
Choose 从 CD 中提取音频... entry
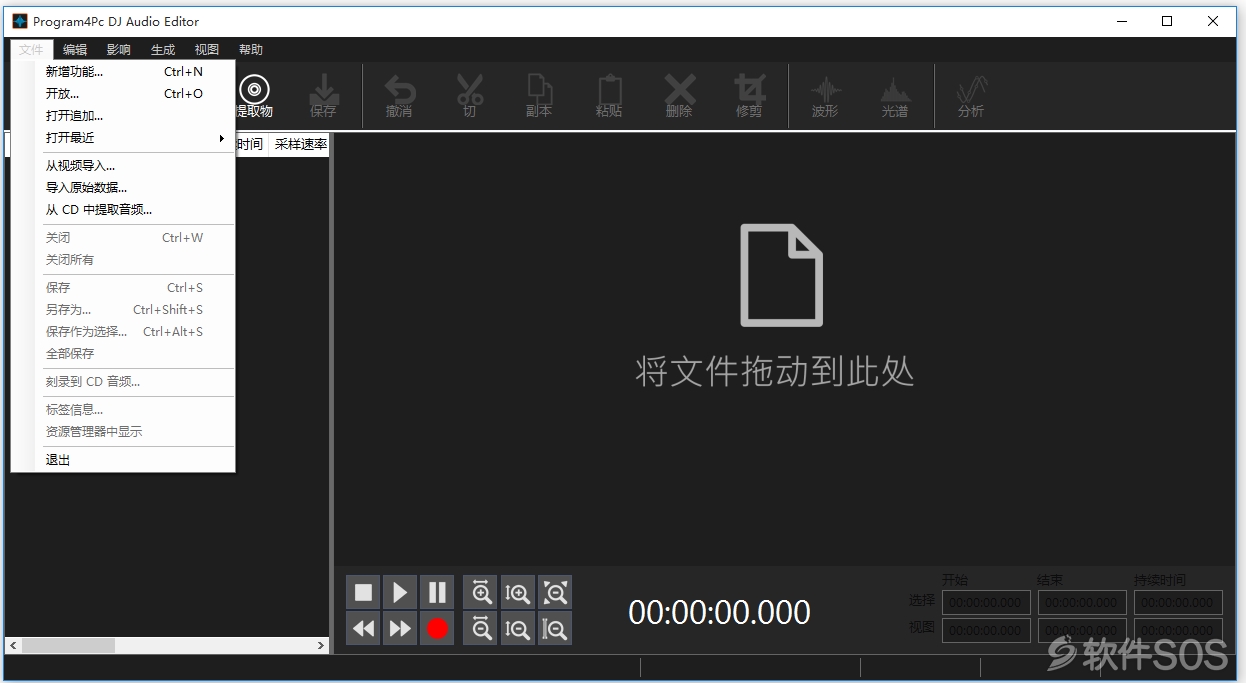pos(123,210)
